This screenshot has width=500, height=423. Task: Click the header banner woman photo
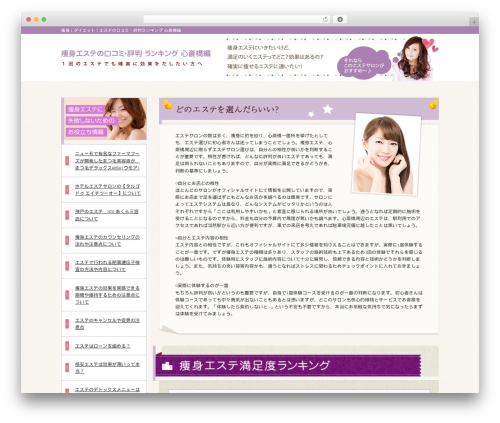pos(414,58)
